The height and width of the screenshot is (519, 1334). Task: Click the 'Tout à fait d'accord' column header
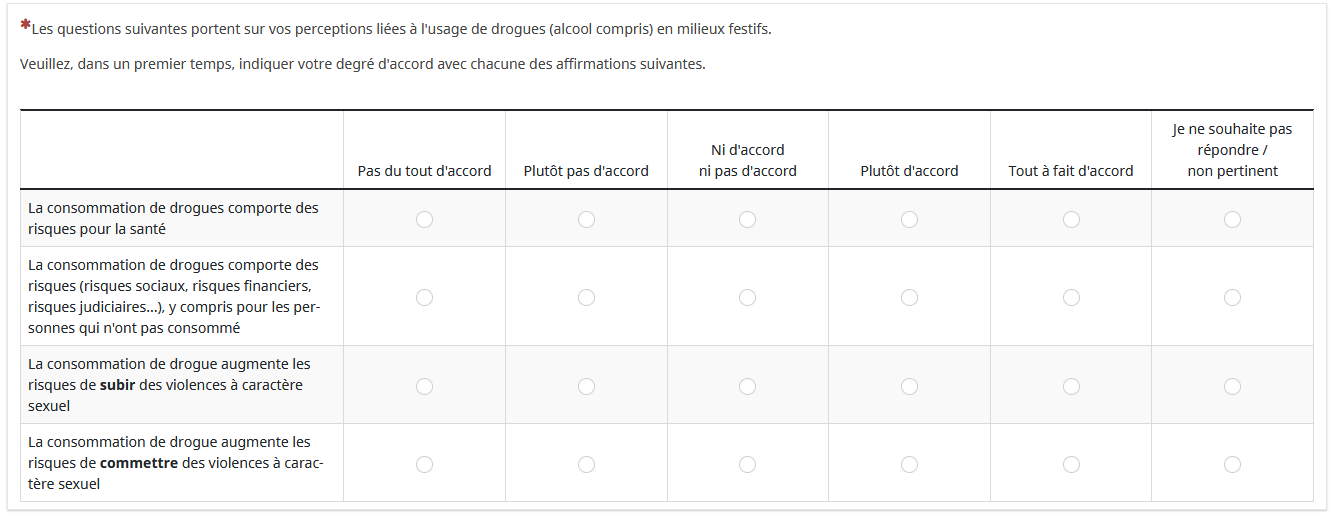point(1071,171)
